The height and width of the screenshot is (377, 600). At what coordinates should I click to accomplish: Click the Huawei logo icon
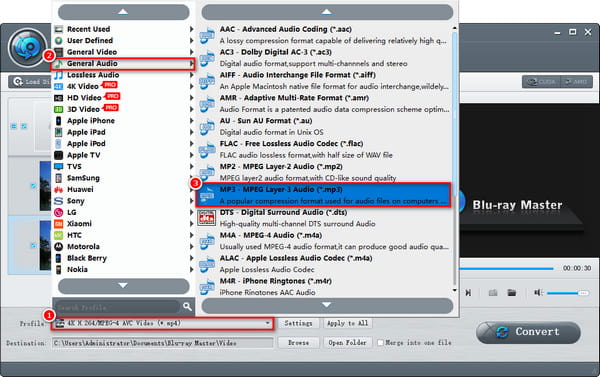tap(59, 189)
